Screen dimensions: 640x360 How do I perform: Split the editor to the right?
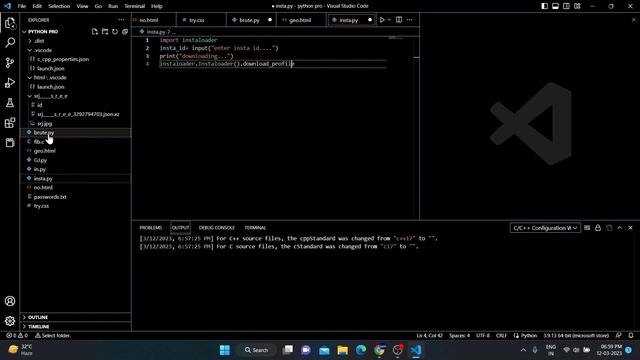click(x=399, y=20)
